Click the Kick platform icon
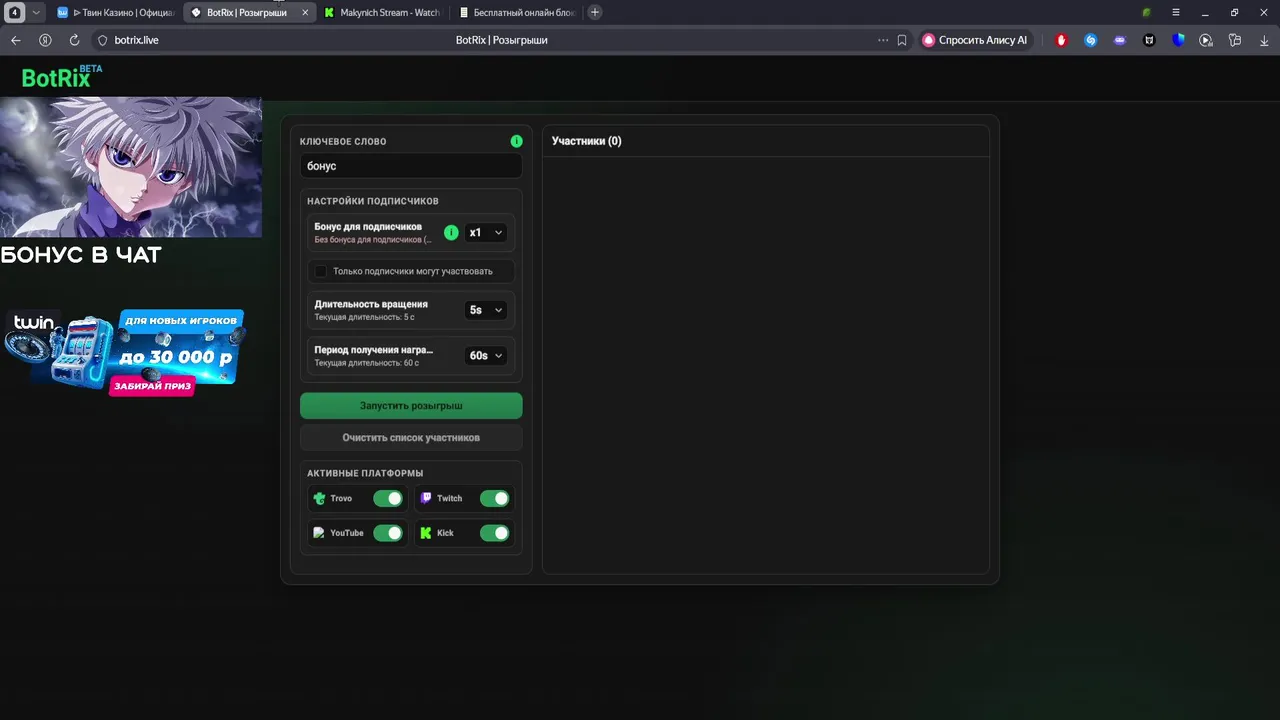 click(x=426, y=533)
